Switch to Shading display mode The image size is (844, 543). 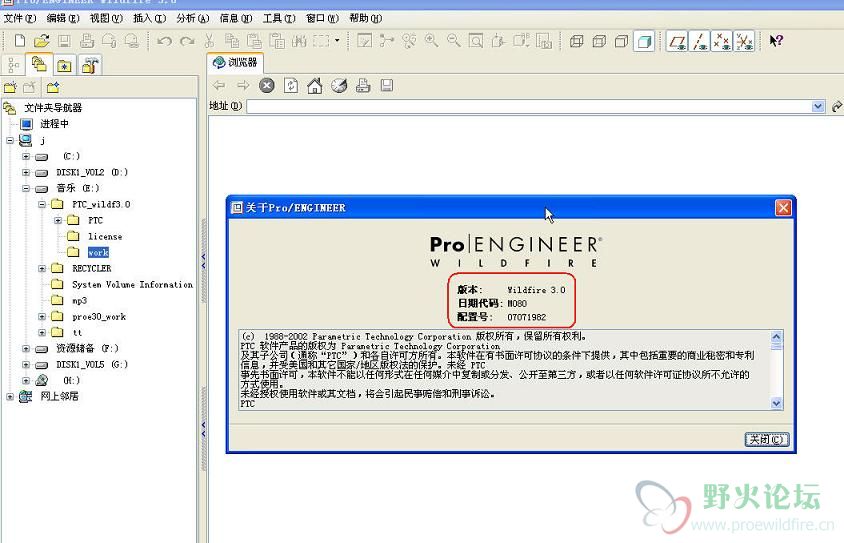coord(644,41)
